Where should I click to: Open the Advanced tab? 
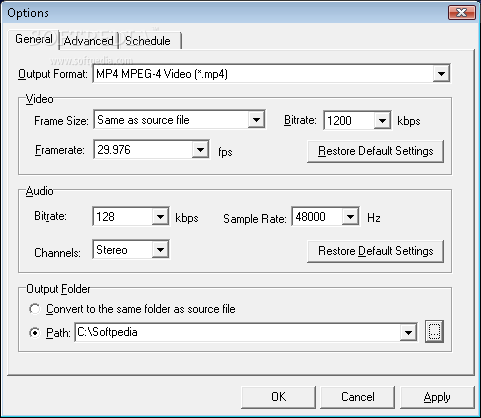tap(89, 41)
